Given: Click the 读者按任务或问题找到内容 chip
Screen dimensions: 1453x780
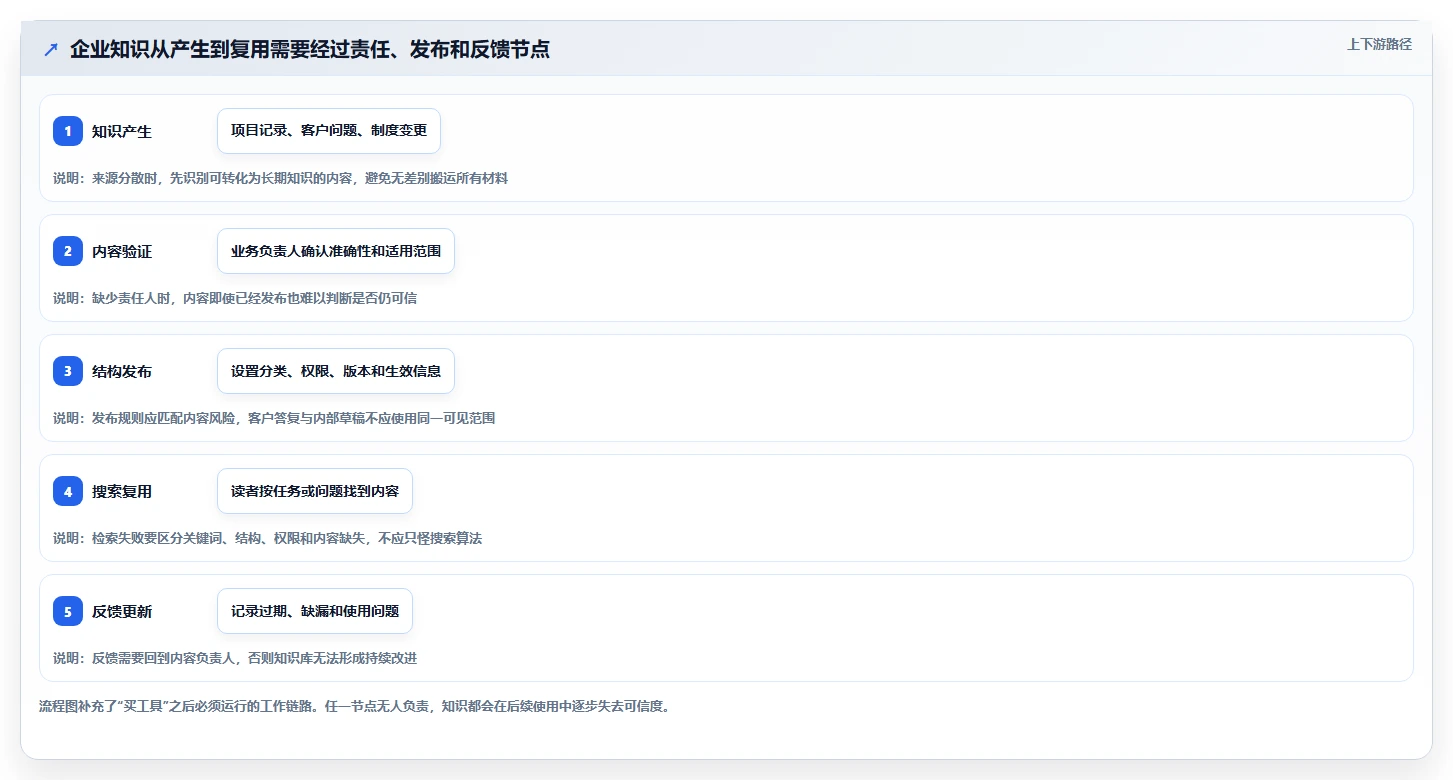Looking at the screenshot, I should pyautogui.click(x=315, y=491).
